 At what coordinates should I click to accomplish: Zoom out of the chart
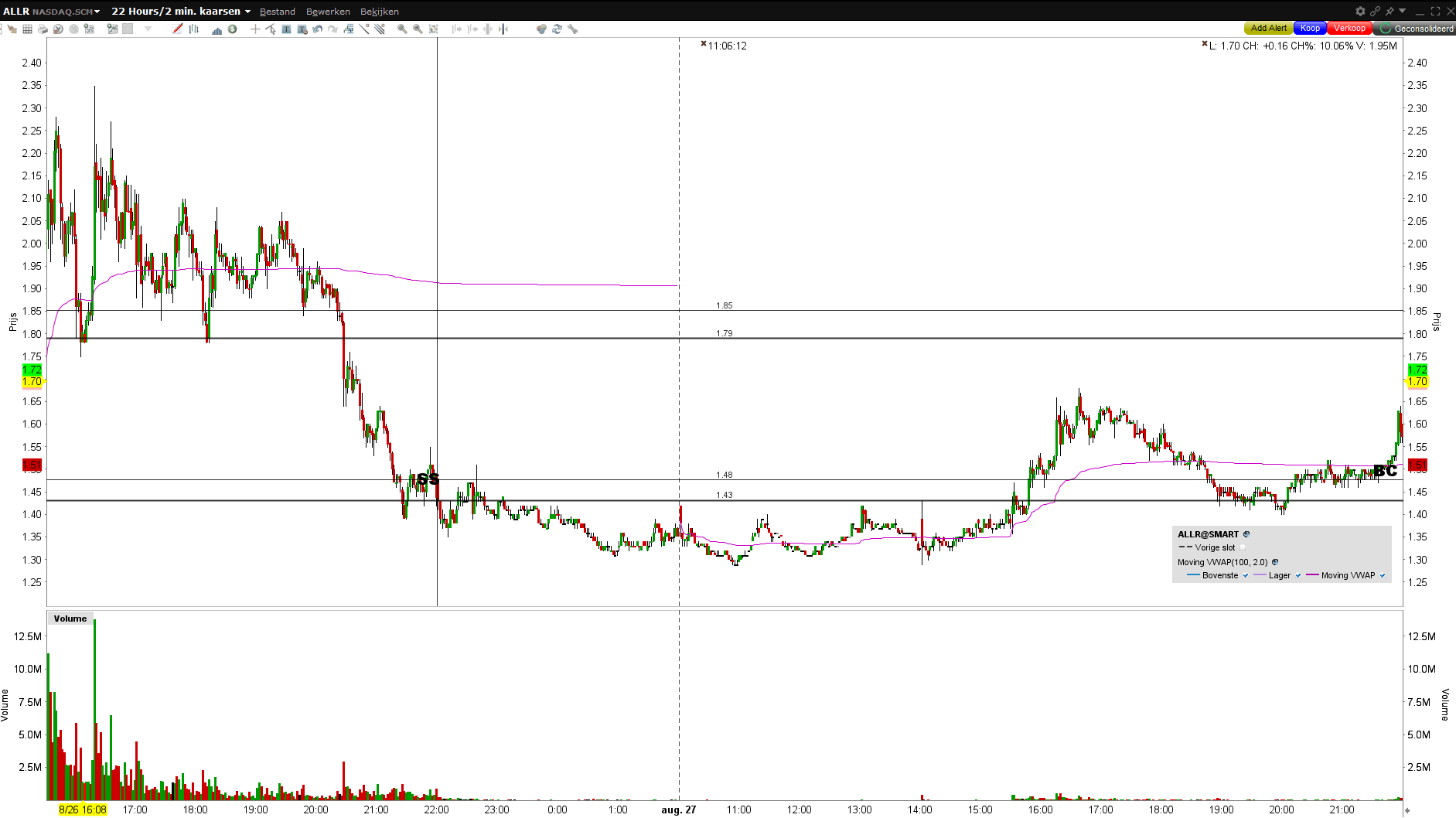pos(418,29)
